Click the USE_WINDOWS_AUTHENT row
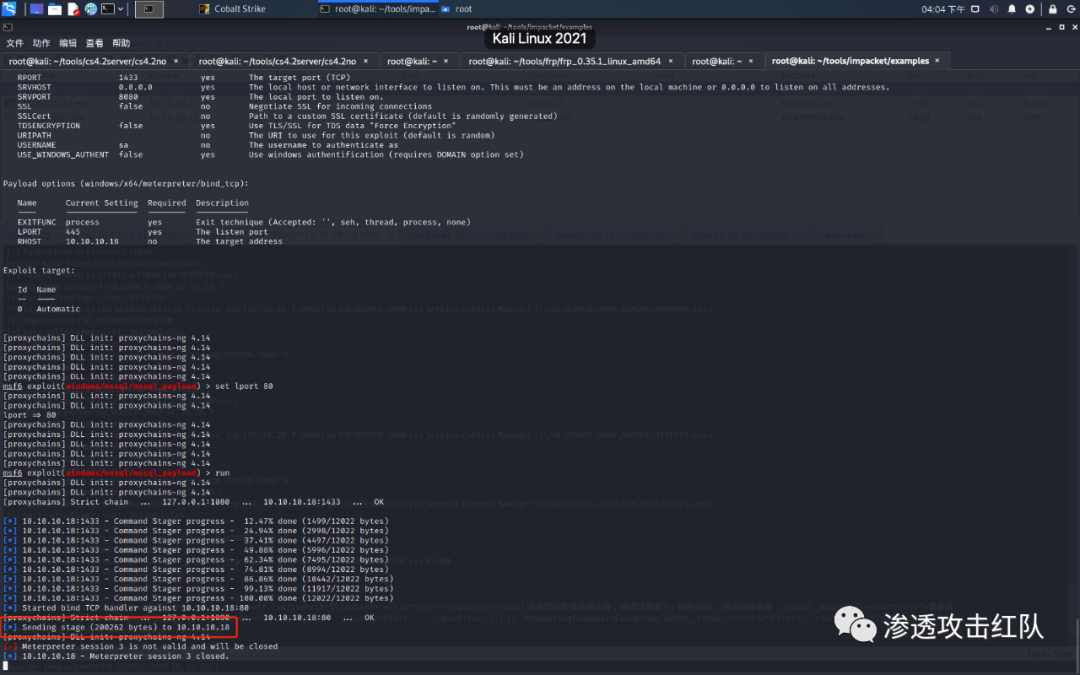This screenshot has height=675, width=1080. (x=270, y=154)
